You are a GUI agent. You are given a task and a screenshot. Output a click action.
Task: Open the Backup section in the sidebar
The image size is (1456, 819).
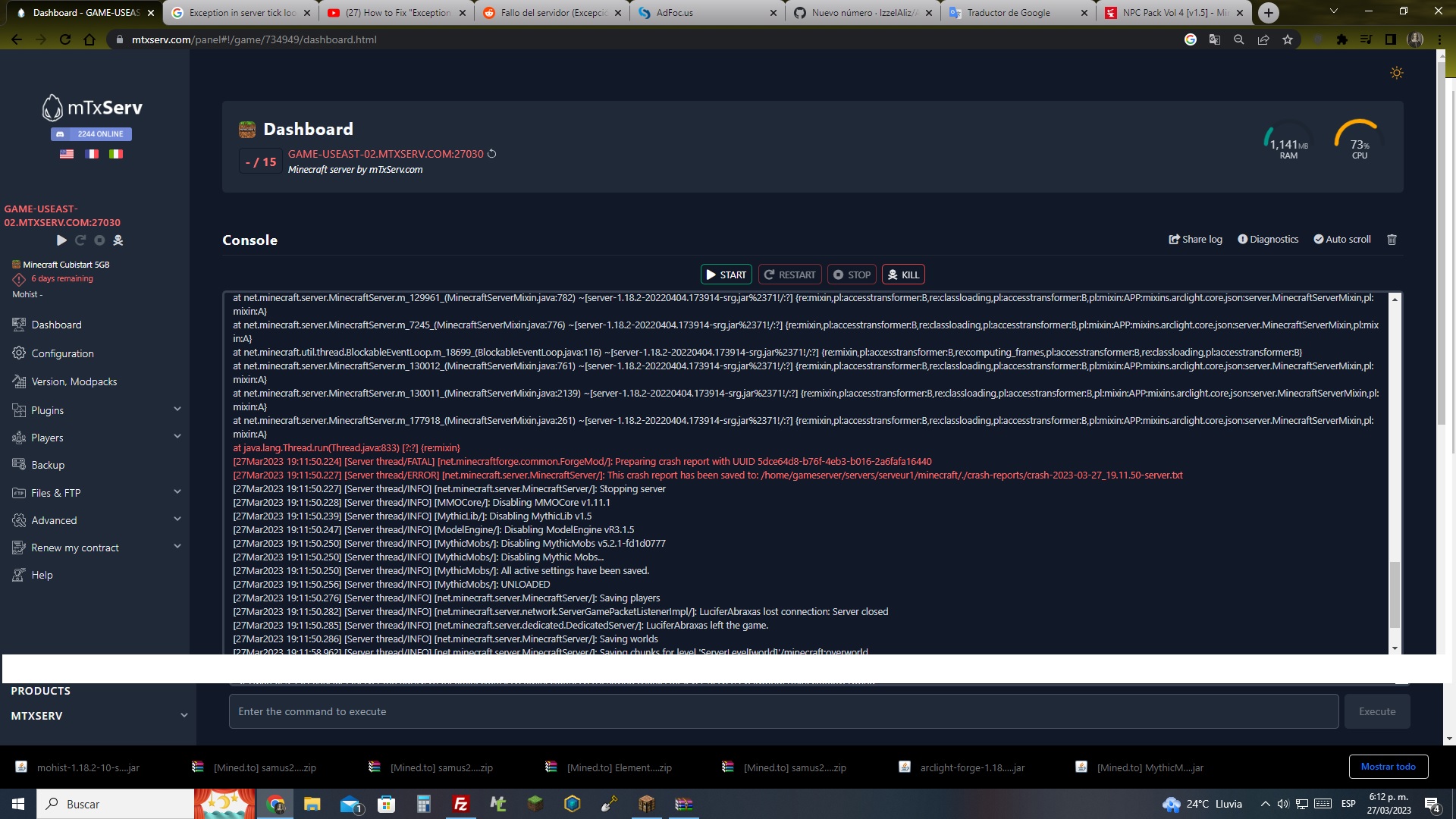point(48,465)
